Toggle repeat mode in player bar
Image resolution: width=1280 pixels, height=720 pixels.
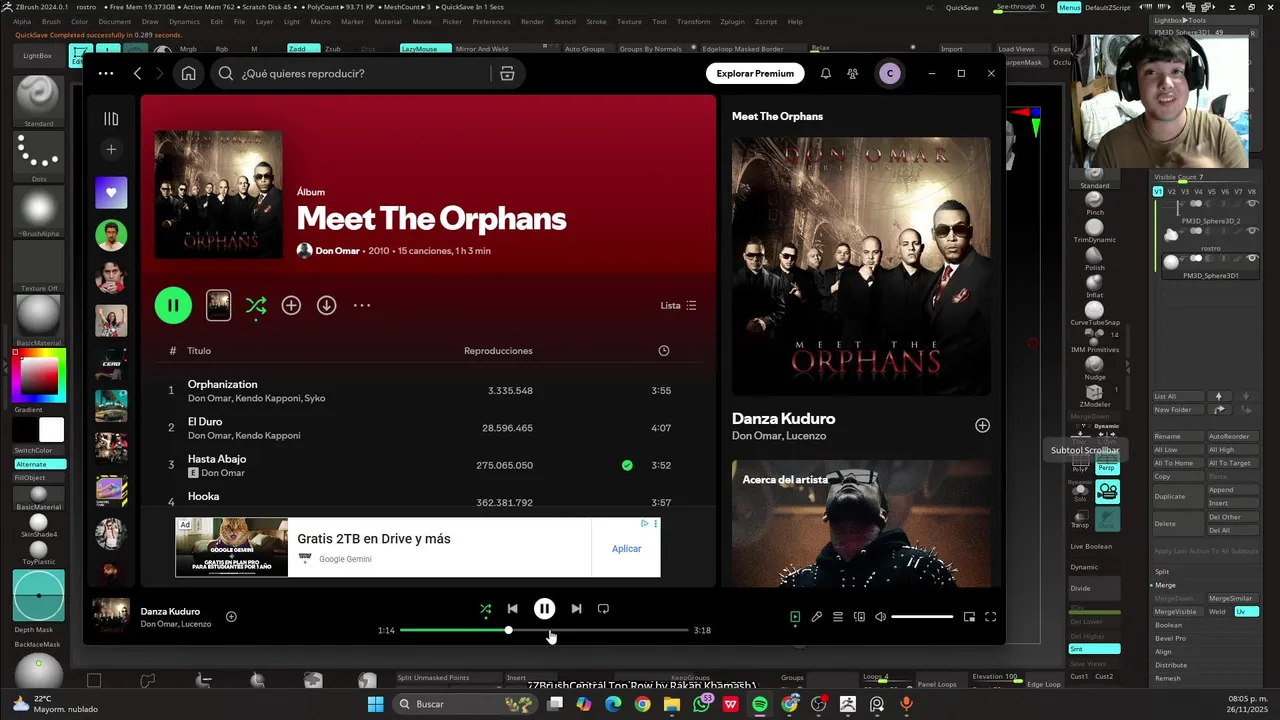click(x=603, y=608)
